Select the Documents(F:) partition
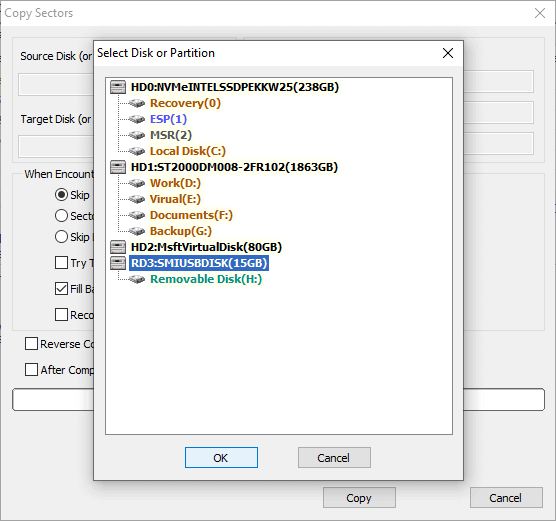 191,215
